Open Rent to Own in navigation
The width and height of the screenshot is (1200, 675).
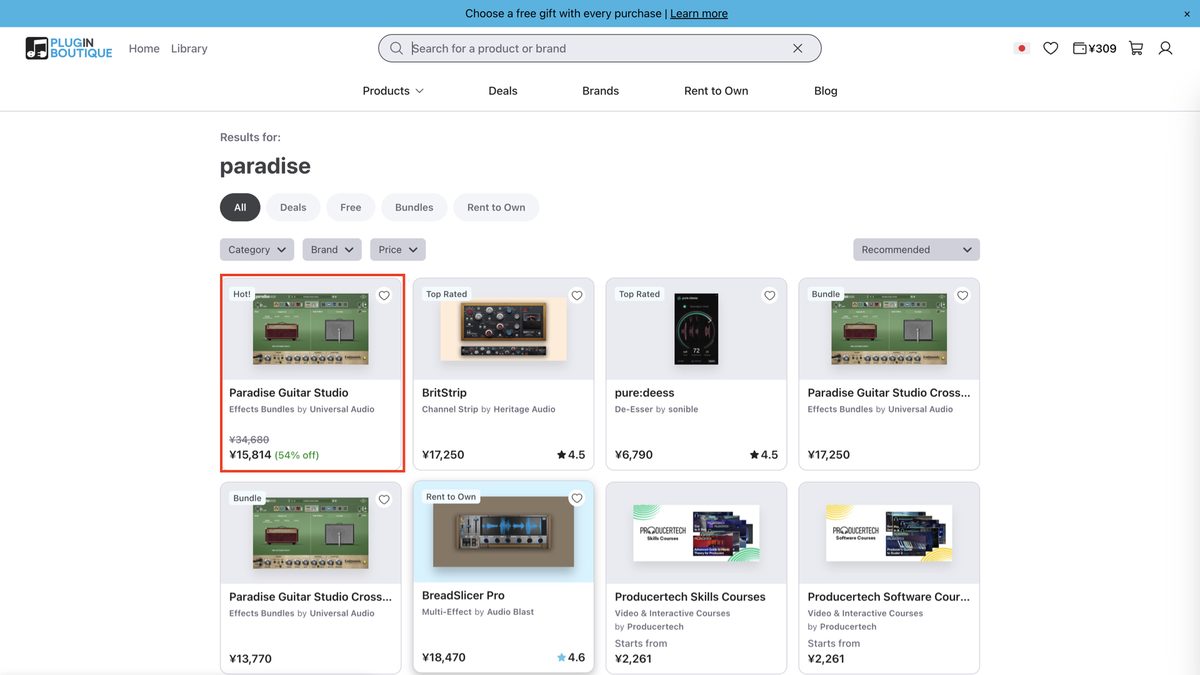[x=716, y=91]
